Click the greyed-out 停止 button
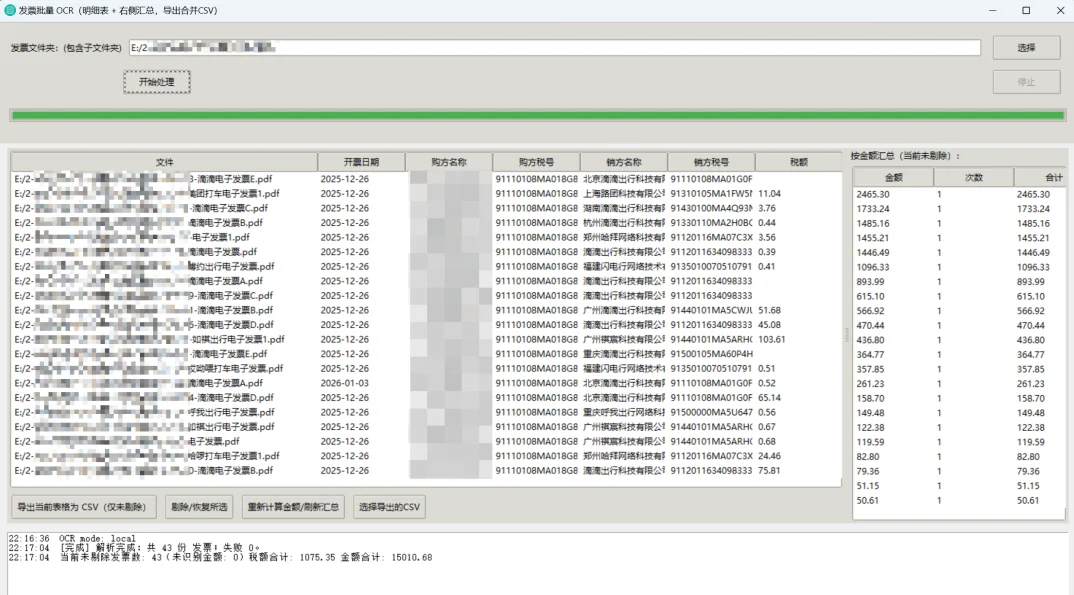 pyautogui.click(x=1026, y=81)
